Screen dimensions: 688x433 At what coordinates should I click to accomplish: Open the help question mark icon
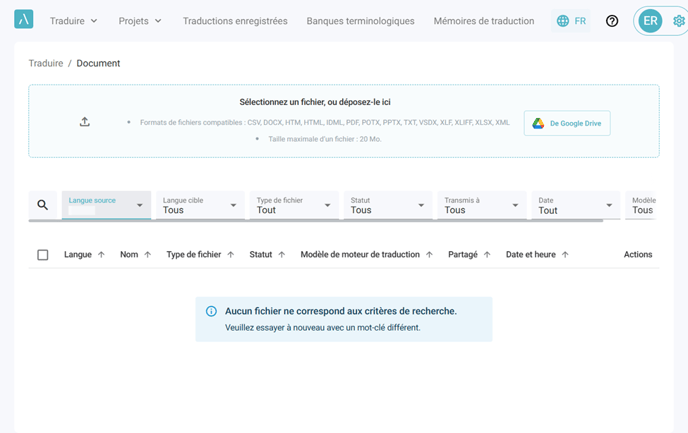[612, 21]
